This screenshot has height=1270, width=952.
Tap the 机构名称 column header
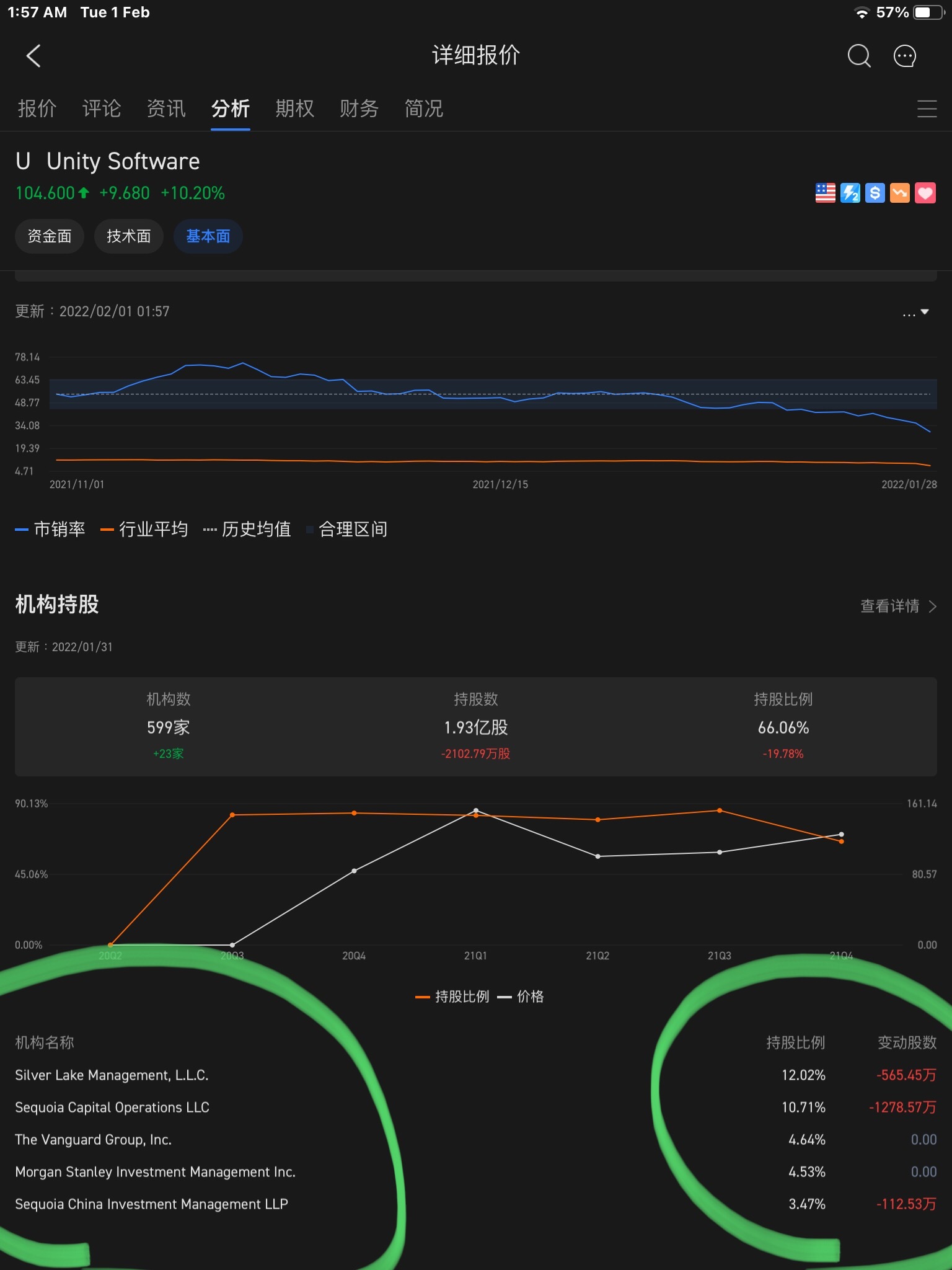45,1042
